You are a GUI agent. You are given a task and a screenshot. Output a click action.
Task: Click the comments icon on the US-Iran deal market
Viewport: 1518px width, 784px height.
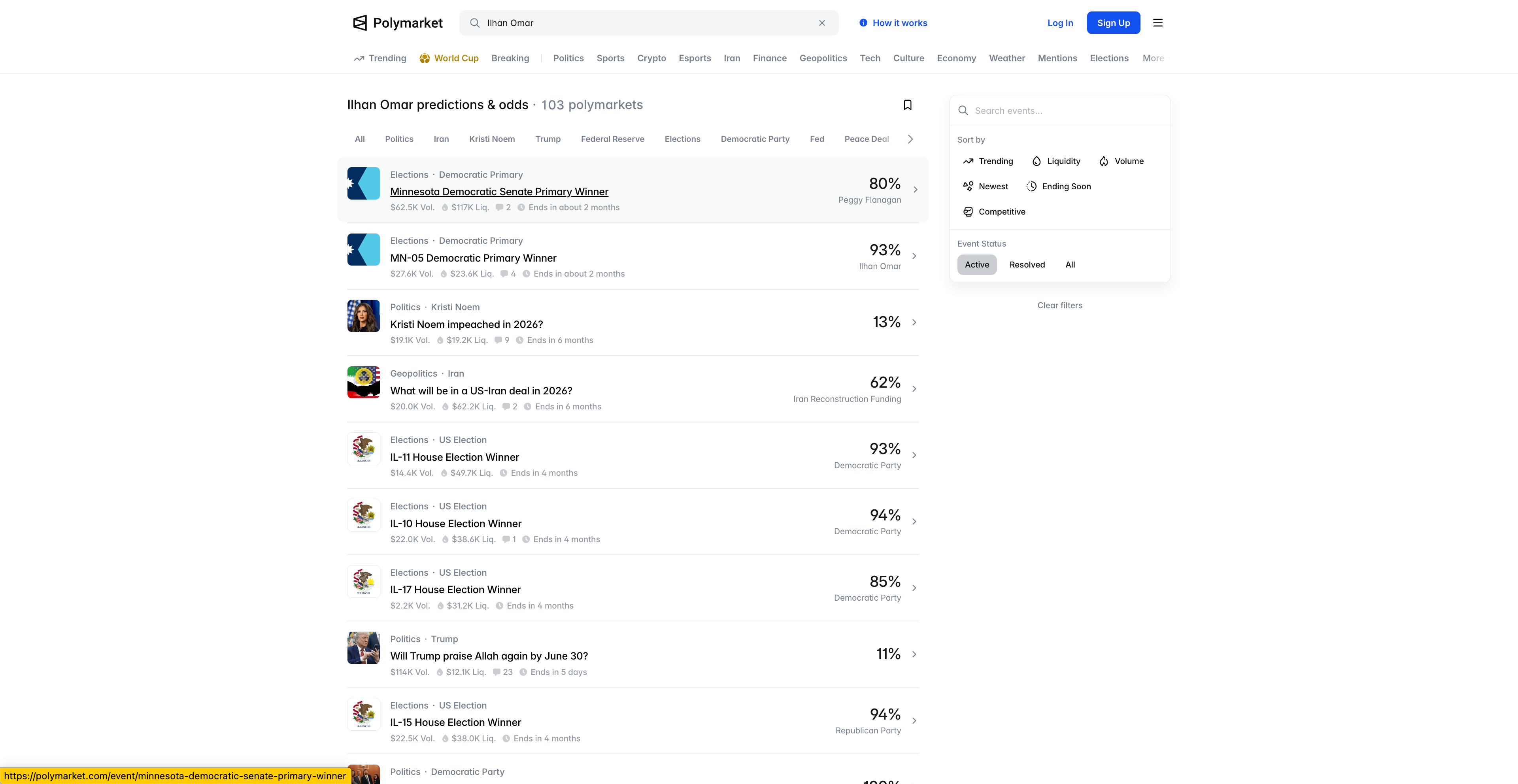point(506,407)
